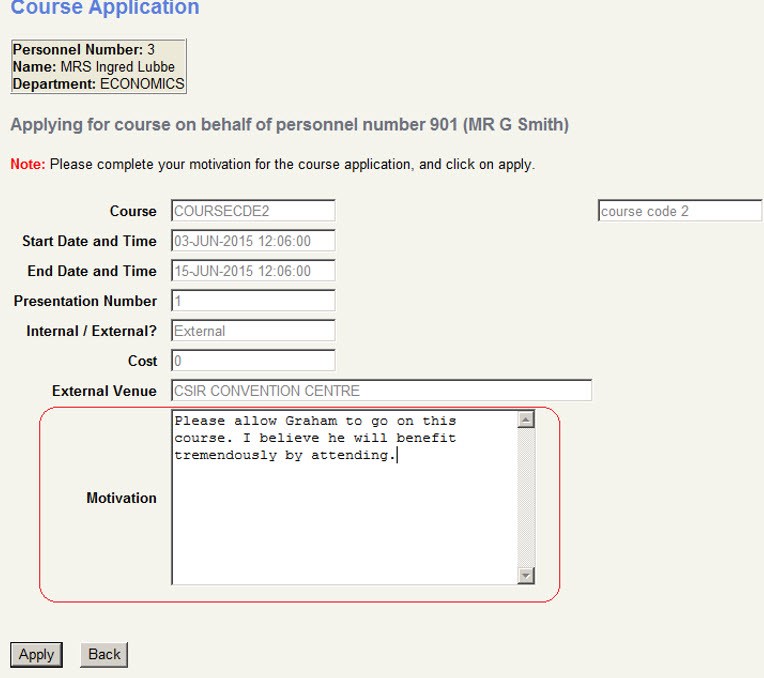This screenshot has height=678, width=764.
Task: Focus the Motivation text area
Action: click(343, 500)
